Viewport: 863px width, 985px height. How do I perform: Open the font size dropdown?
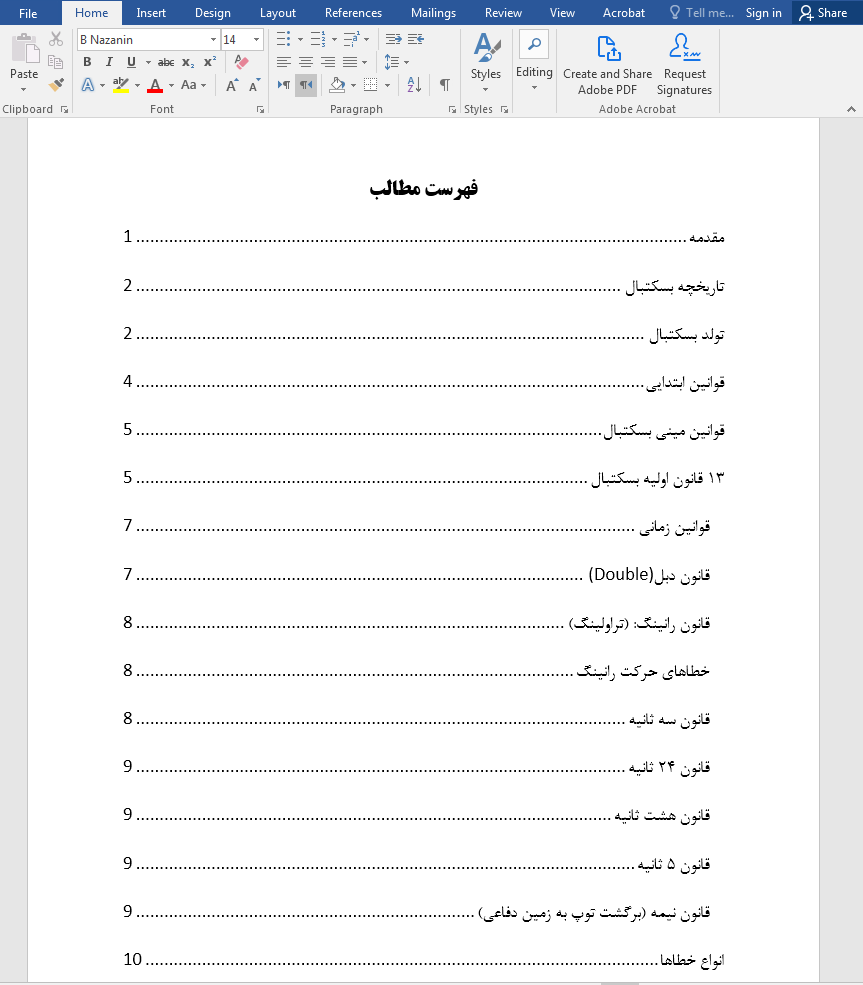point(256,38)
